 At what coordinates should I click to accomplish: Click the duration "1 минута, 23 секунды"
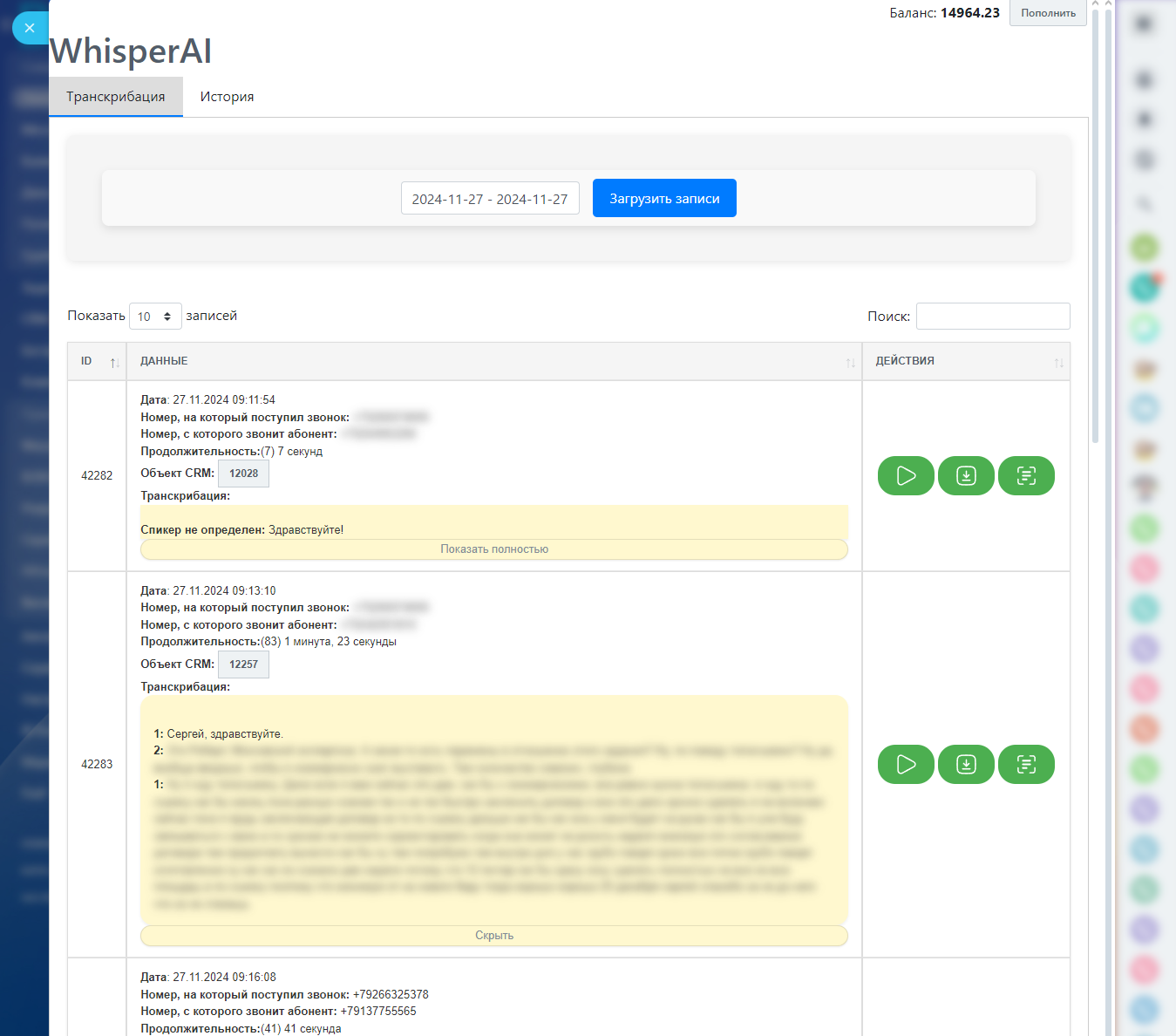pos(341,642)
